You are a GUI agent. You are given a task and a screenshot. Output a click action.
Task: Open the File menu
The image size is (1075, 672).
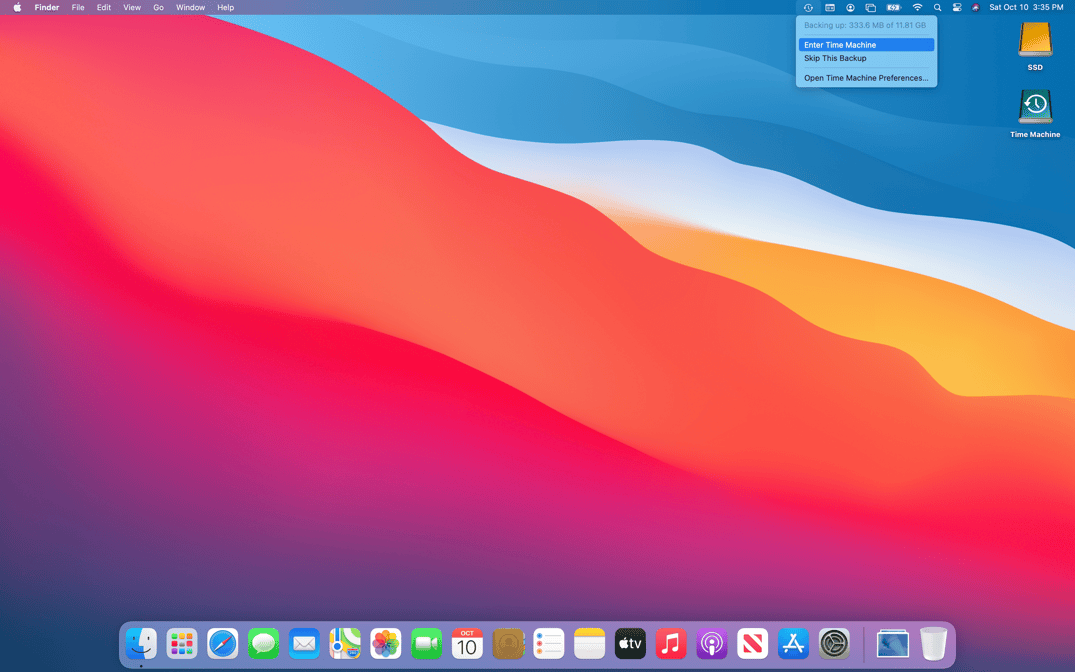pos(78,8)
